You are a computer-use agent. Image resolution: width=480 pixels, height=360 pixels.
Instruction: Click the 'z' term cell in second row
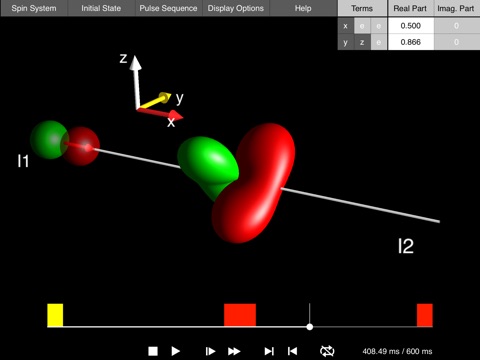[362, 42]
